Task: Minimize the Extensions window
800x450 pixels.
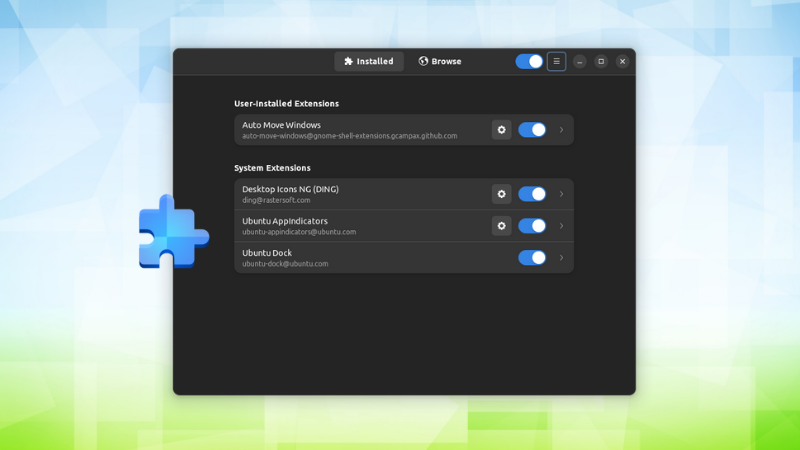Action: click(580, 62)
